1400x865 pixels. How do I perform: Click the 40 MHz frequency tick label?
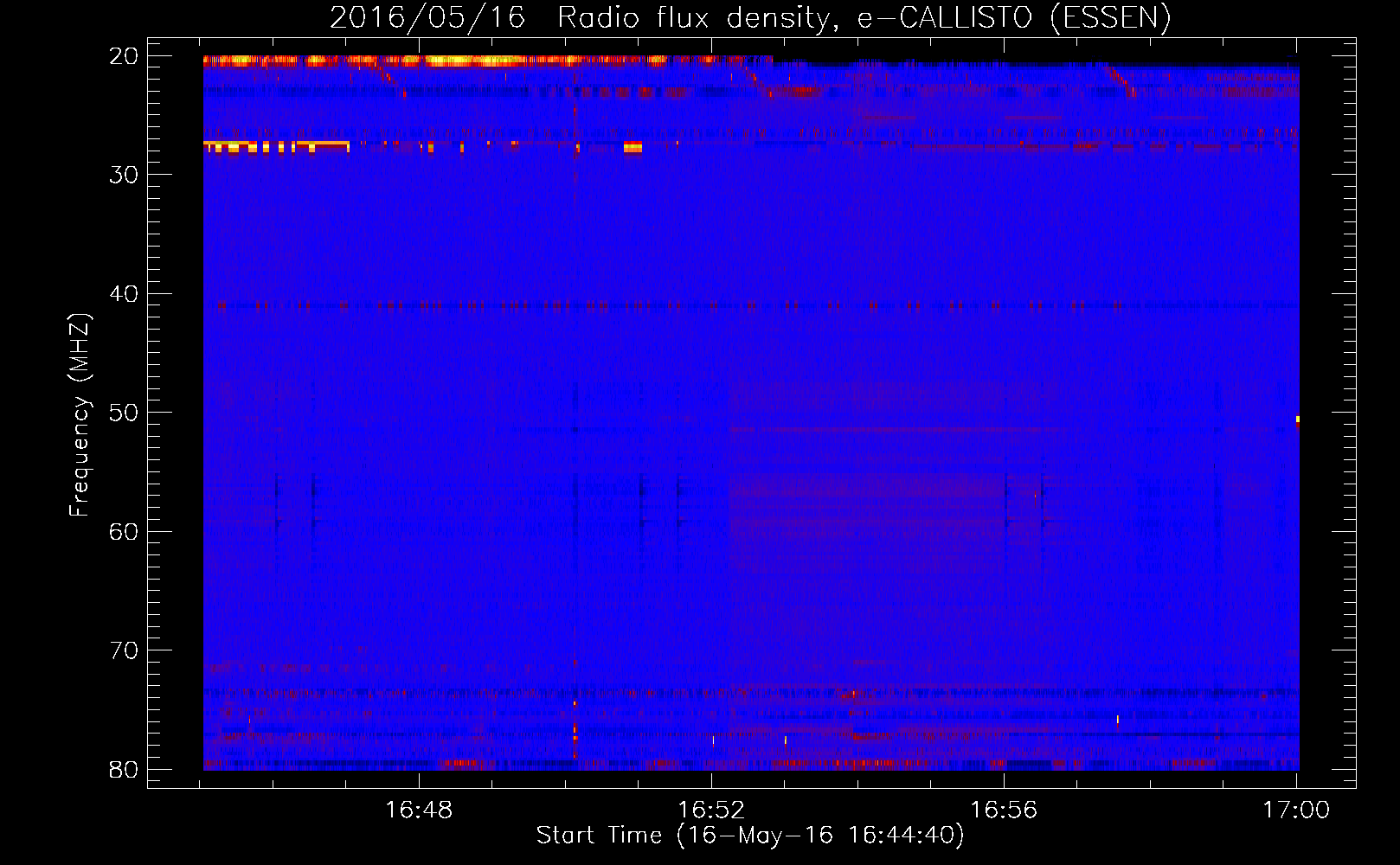(x=124, y=294)
